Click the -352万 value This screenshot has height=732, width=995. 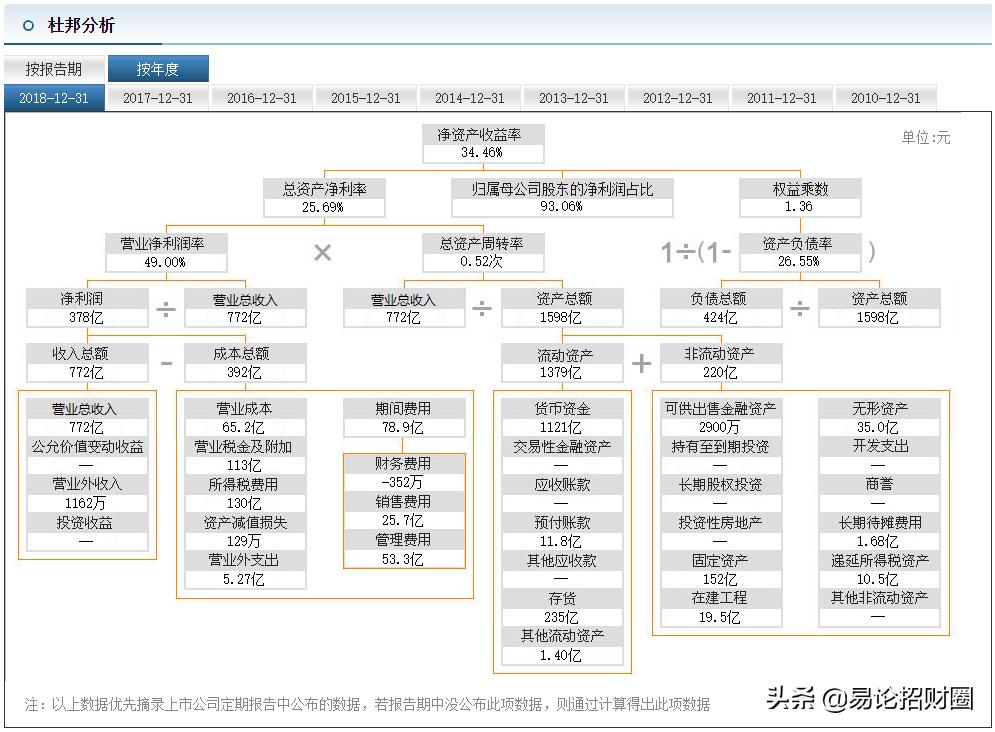[x=402, y=483]
